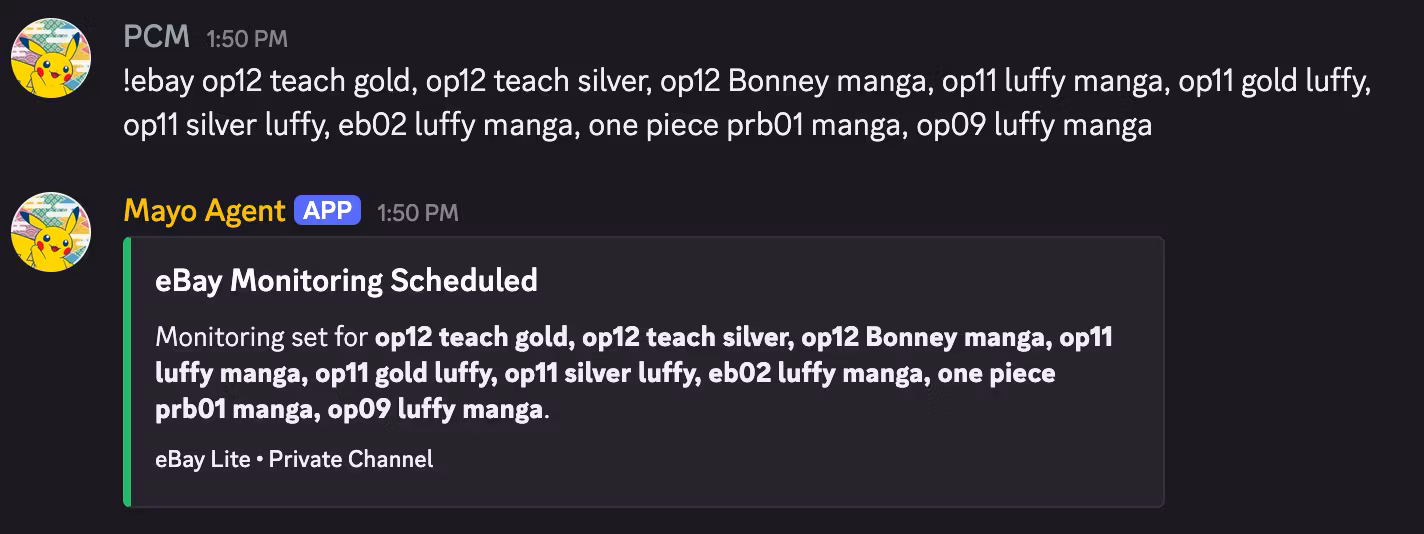
Task: Click Private Channel in the embed footer
Action: (x=351, y=459)
